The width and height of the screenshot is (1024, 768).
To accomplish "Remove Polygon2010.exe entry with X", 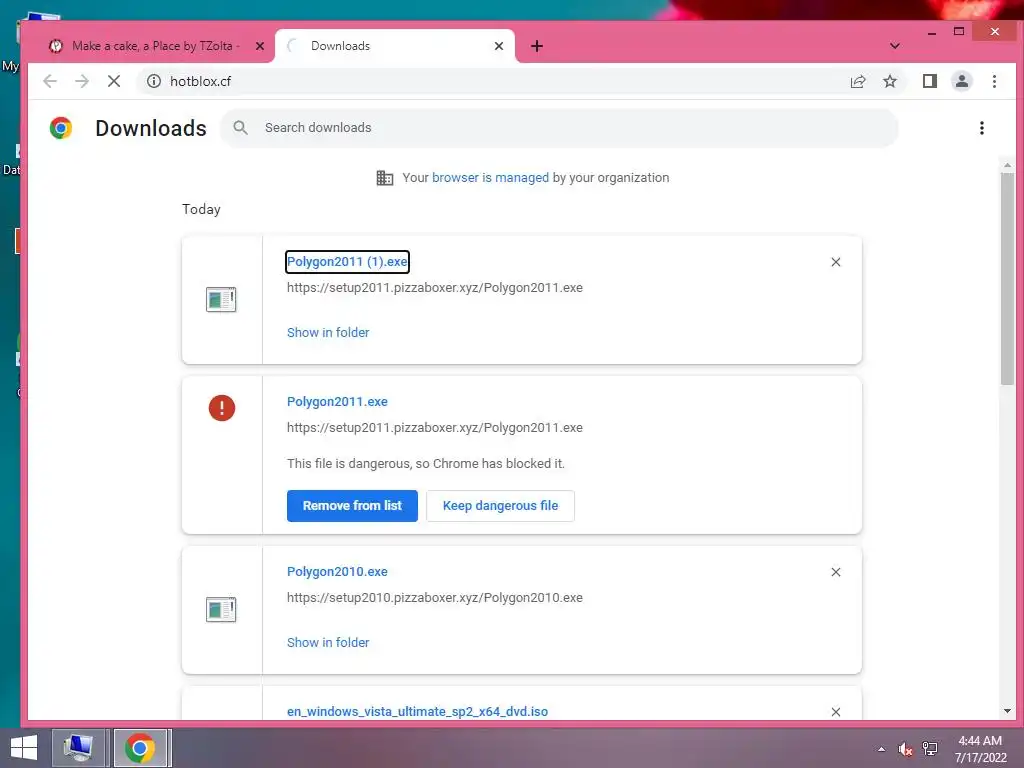I will [835, 572].
